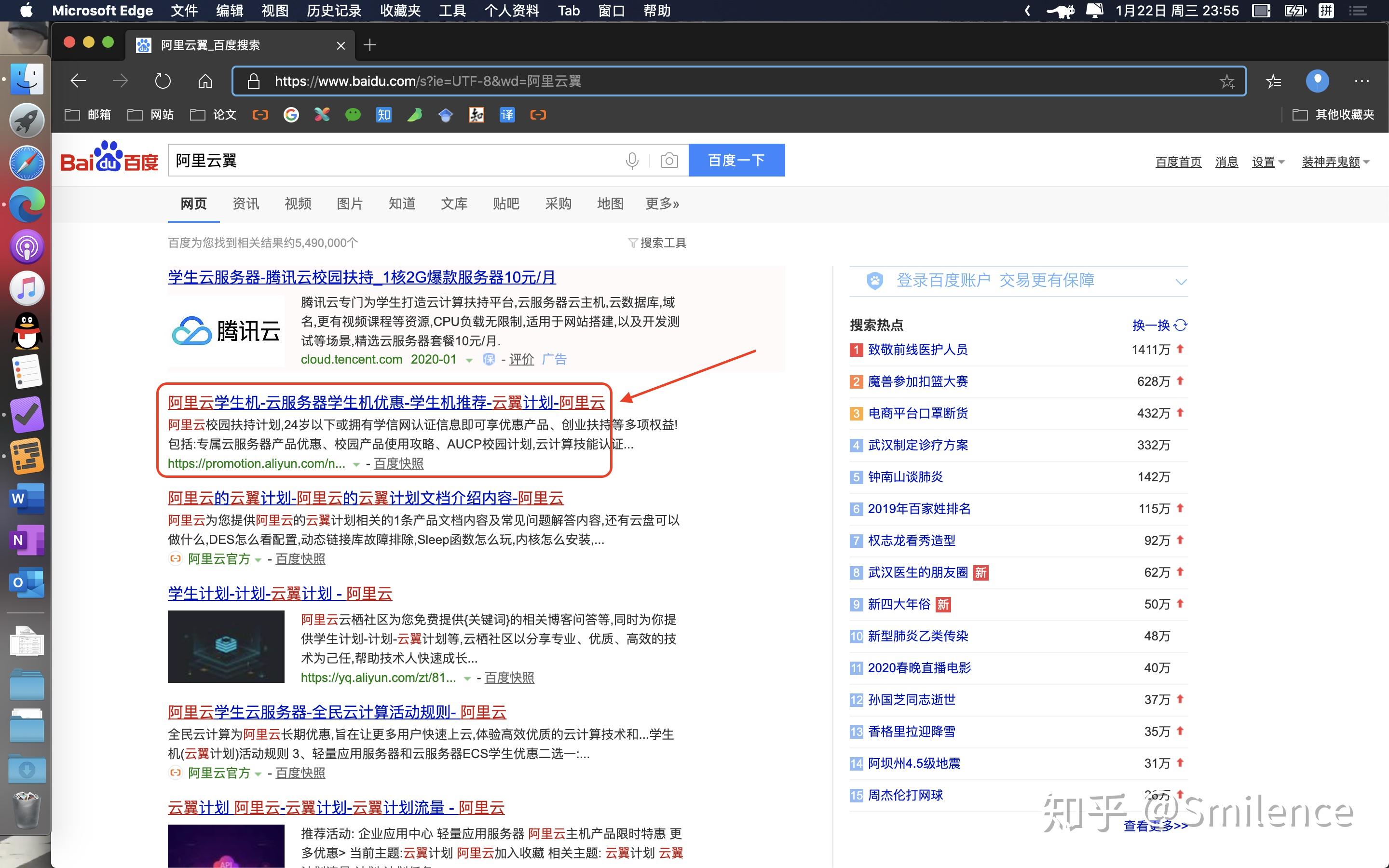Viewport: 1389px width, 868px height.
Task: Open result 学生计划-计划-云翼计划 - 阿里云
Action: point(280,594)
